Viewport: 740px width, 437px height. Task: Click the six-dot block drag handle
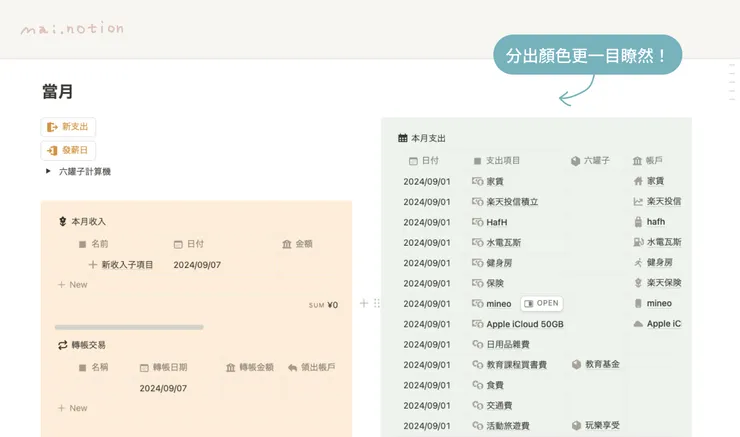pos(377,303)
